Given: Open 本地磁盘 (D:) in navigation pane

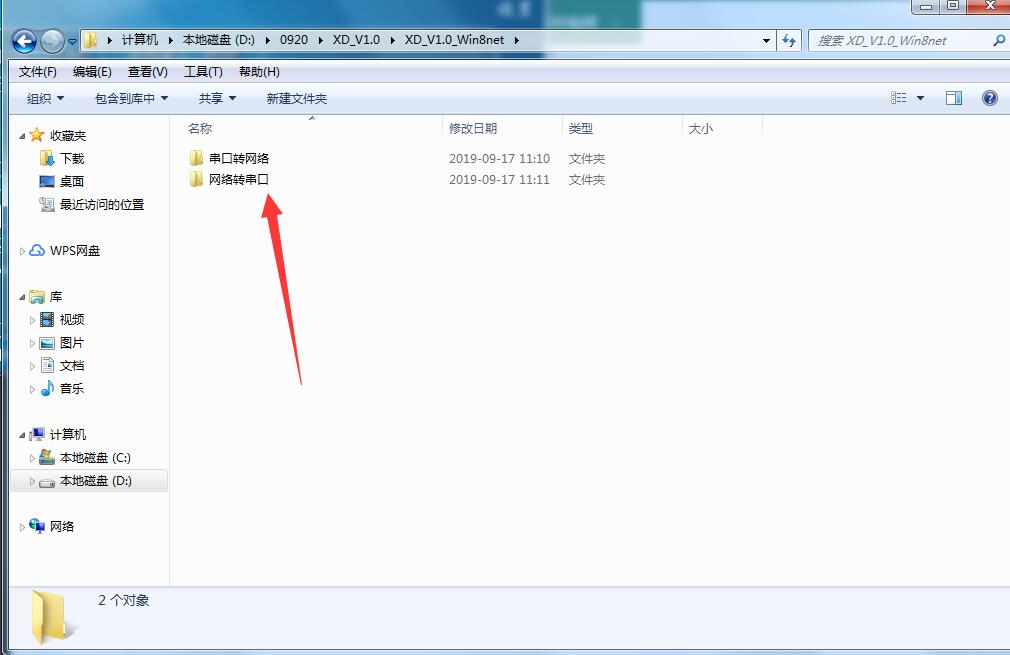Looking at the screenshot, I should click(85, 481).
